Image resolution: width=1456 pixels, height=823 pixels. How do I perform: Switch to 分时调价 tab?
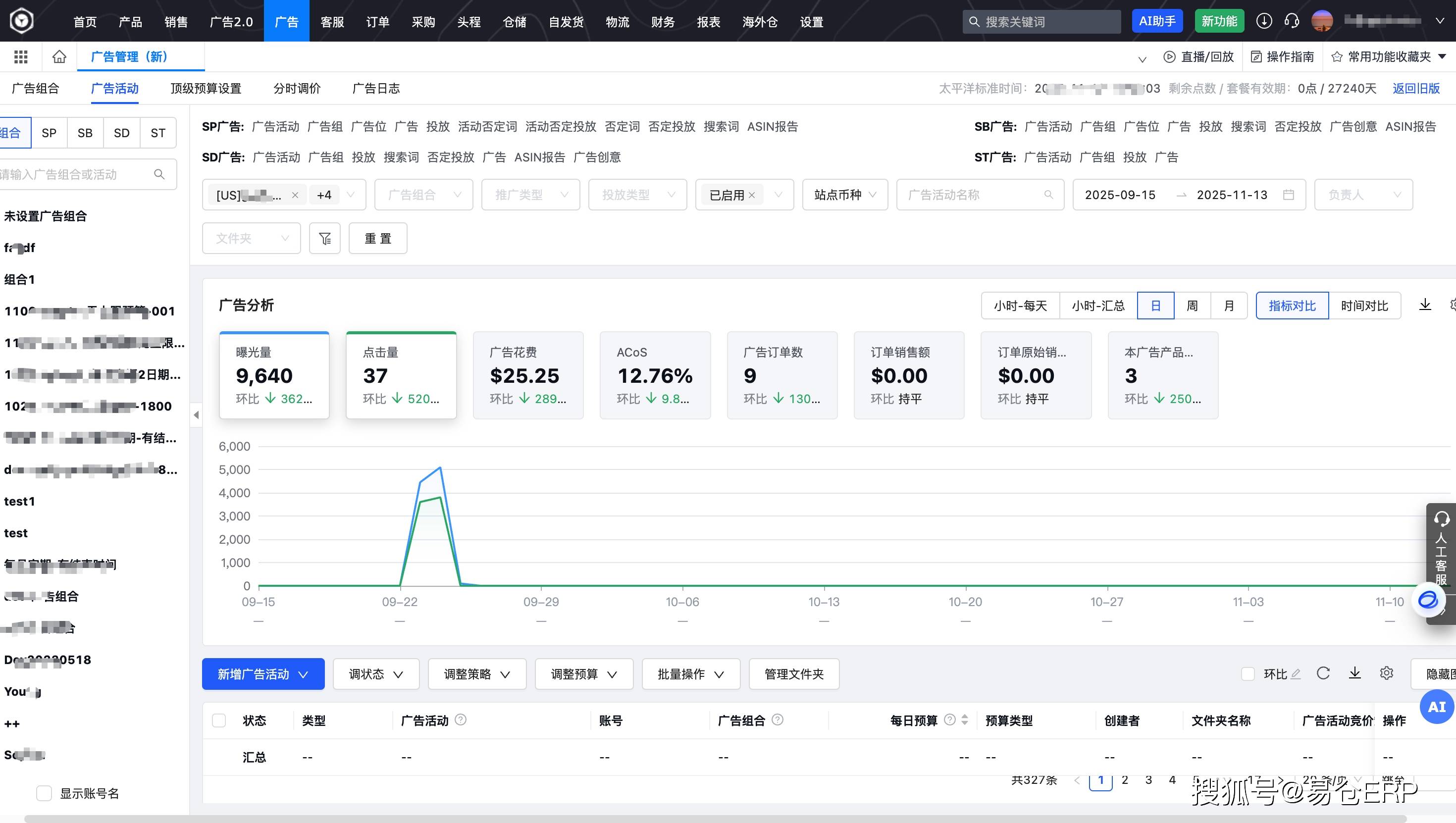pos(297,88)
